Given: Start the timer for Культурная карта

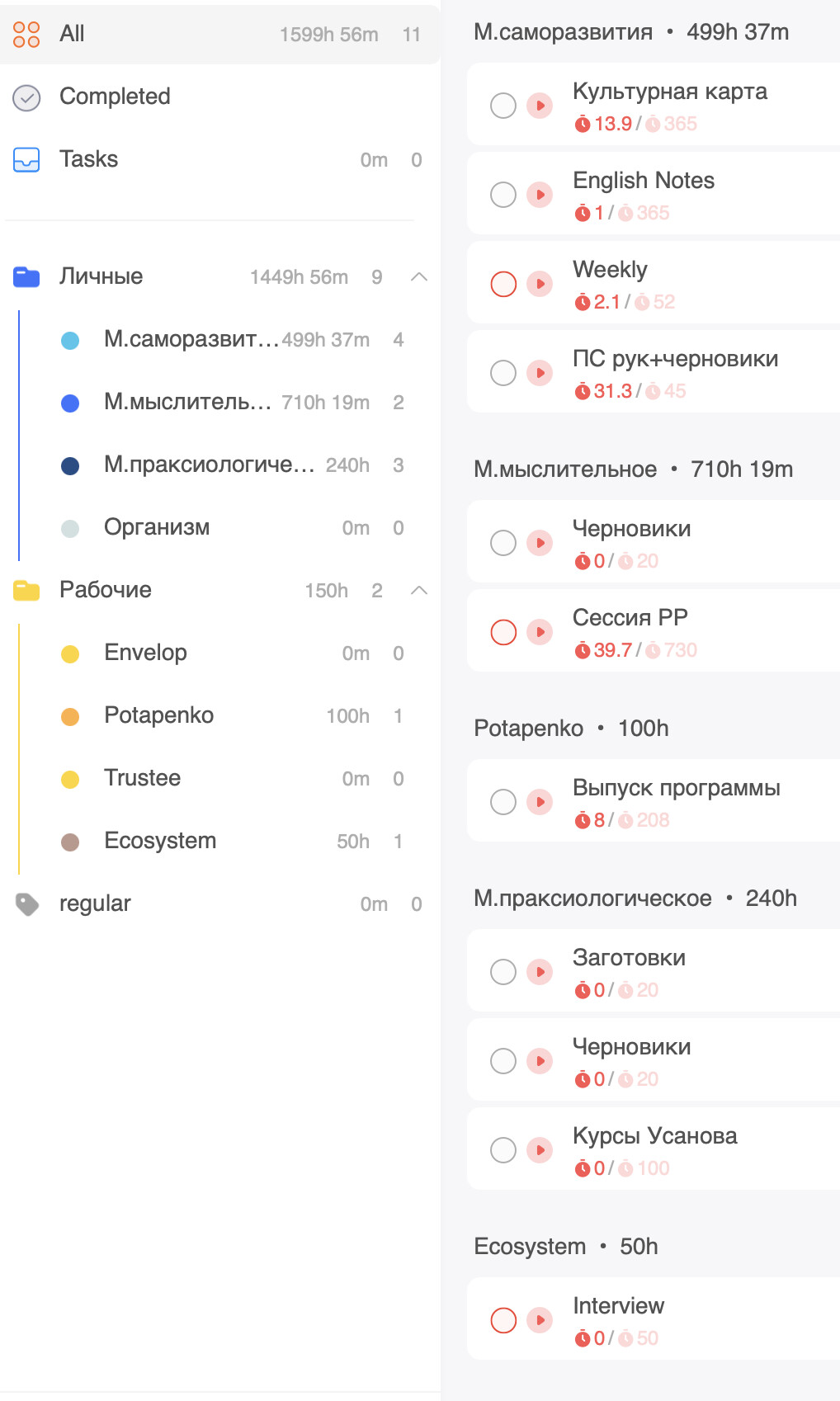Looking at the screenshot, I should [540, 106].
